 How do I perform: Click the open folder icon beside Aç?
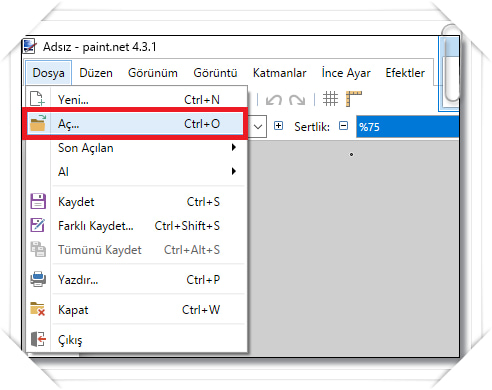(38, 123)
